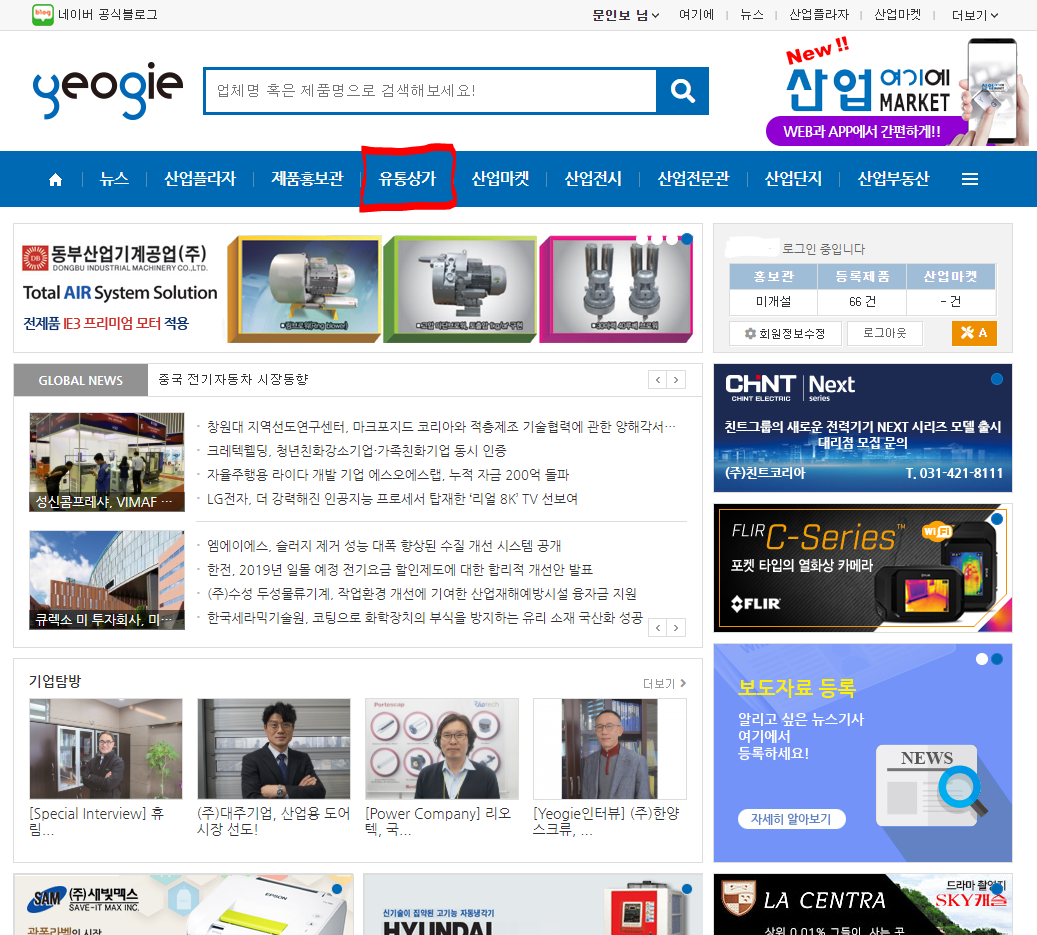Open the 뉴스 navigation menu
Viewport: 1037px width, 935px height.
click(114, 179)
